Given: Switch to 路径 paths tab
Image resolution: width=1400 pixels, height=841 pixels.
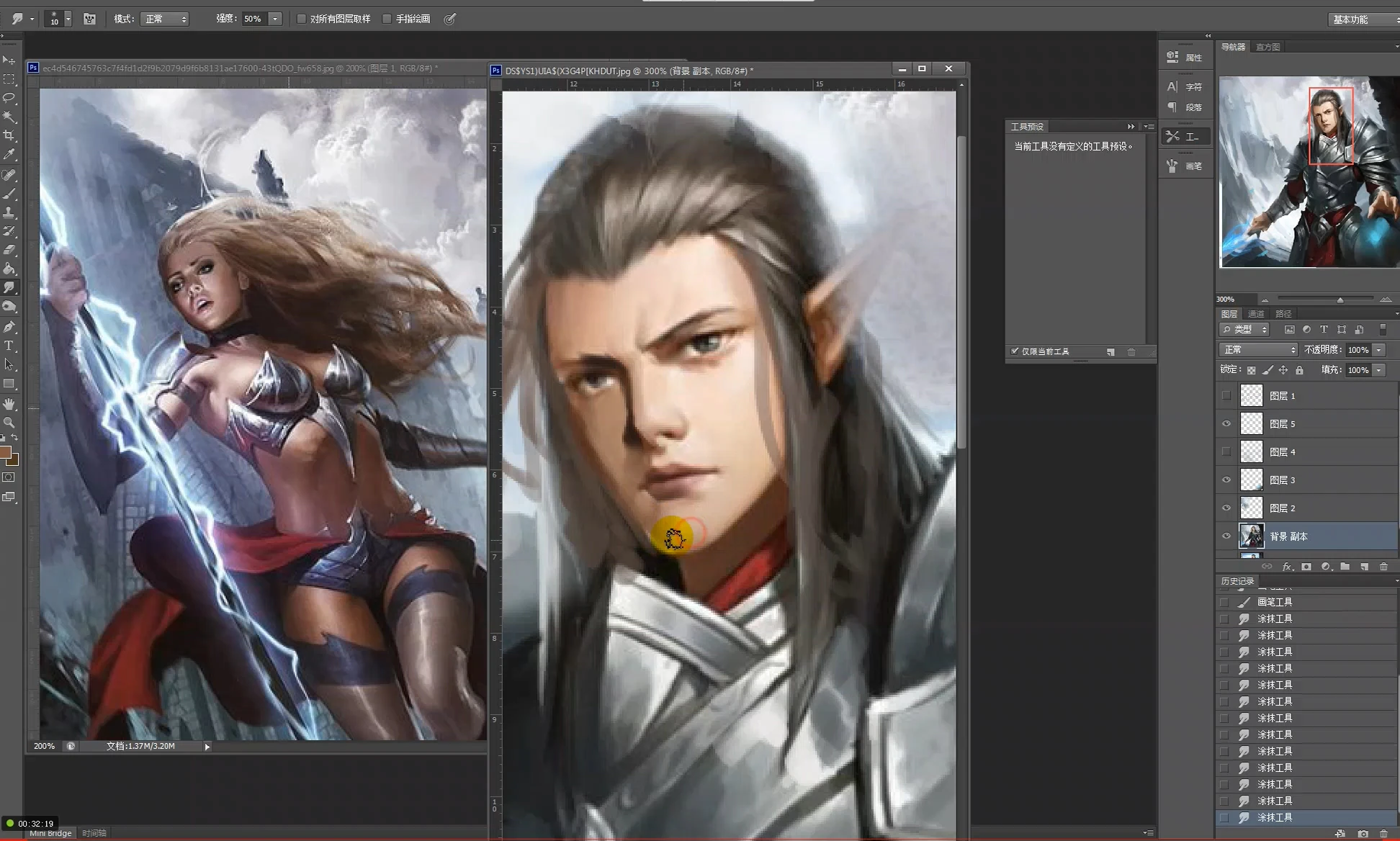Looking at the screenshot, I should (x=1283, y=314).
